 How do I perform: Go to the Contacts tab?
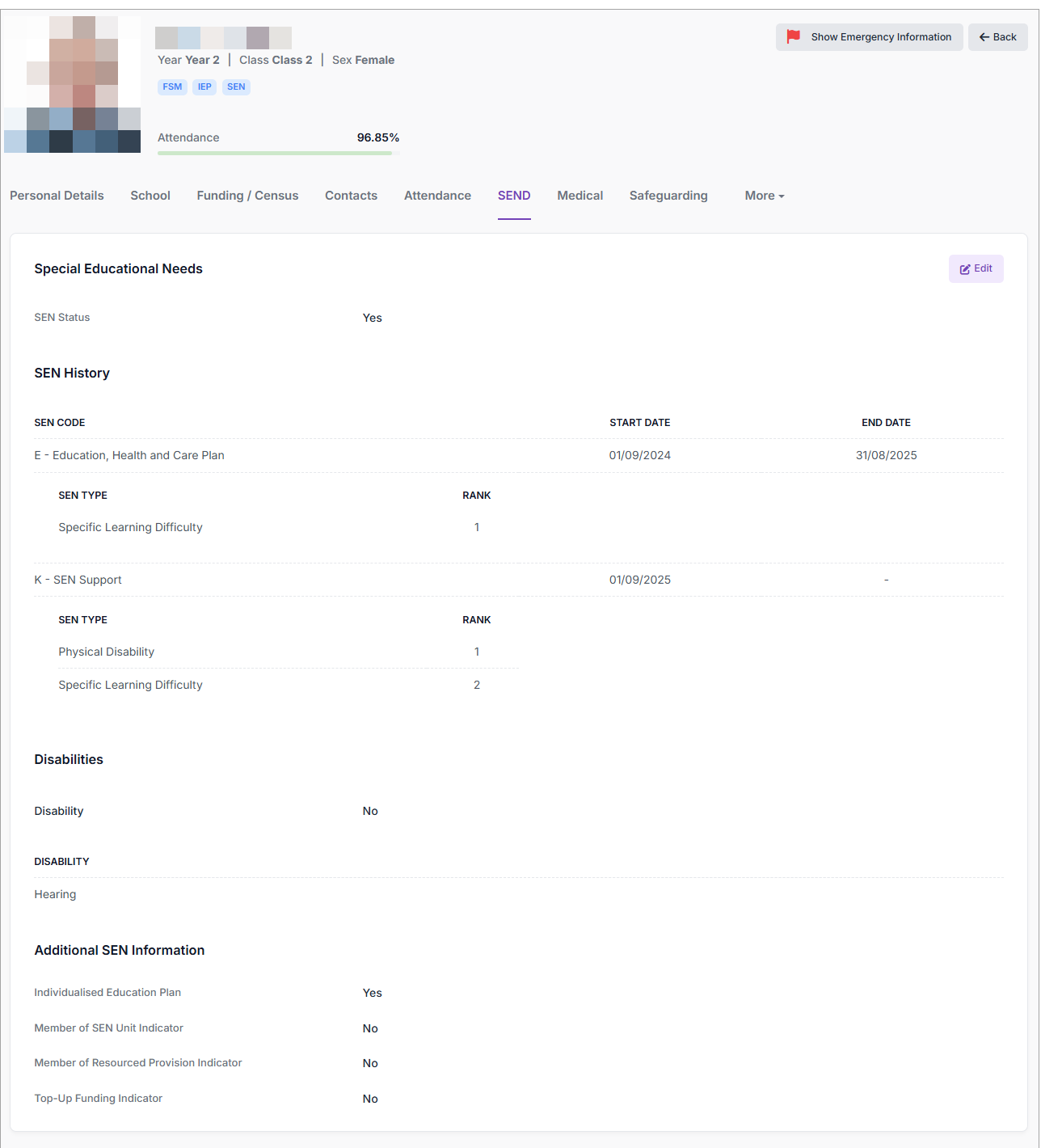351,196
